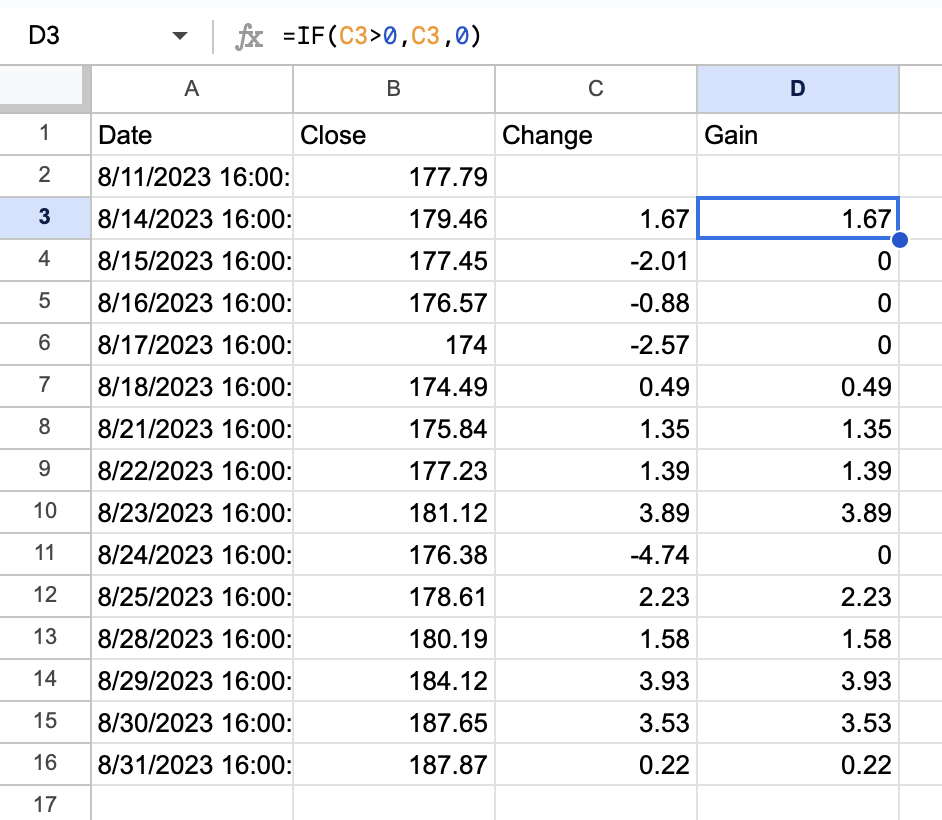942x820 pixels.
Task: Select row 17 header
Action: click(x=44, y=804)
